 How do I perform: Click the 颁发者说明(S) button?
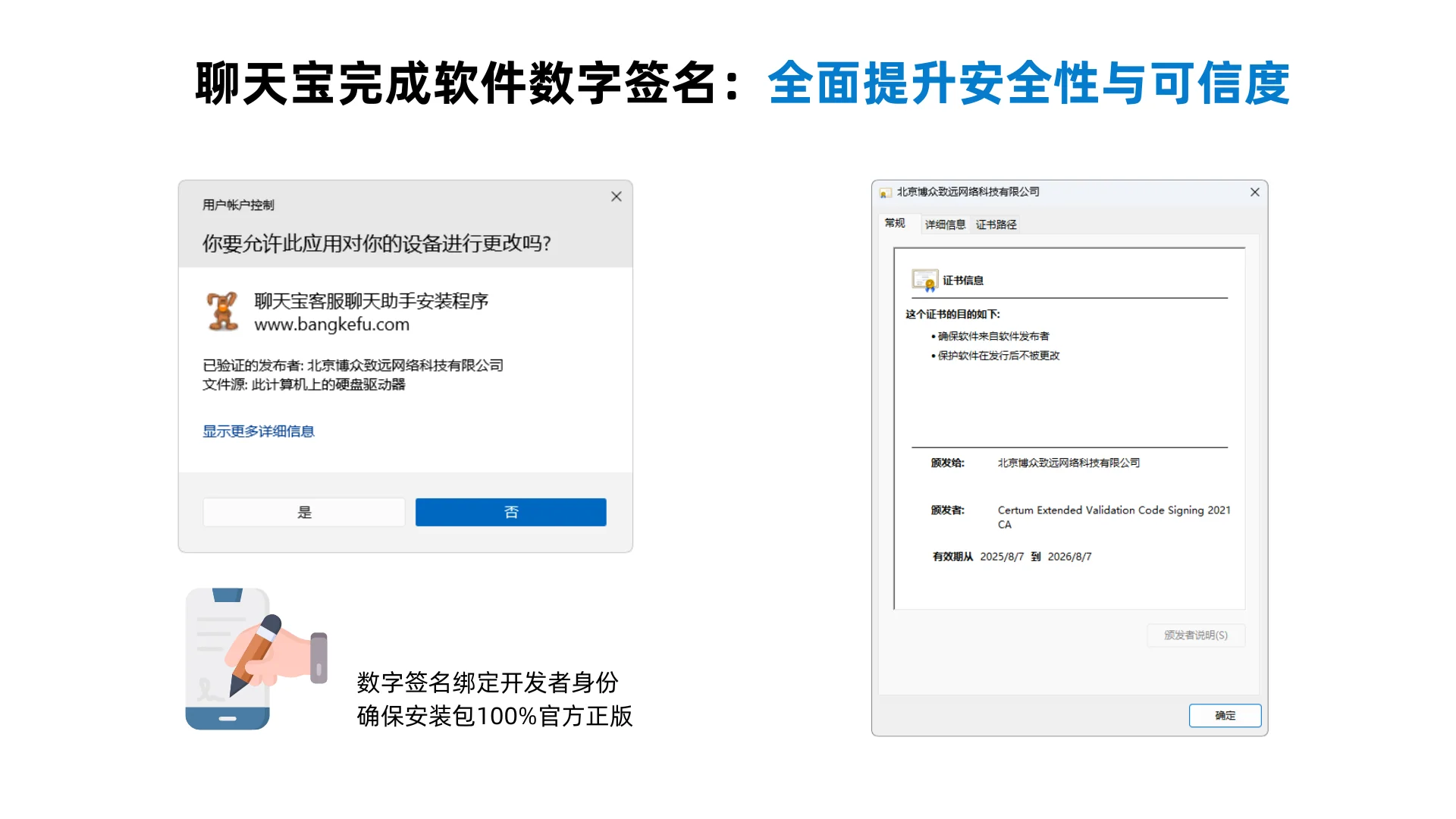[x=1196, y=635]
